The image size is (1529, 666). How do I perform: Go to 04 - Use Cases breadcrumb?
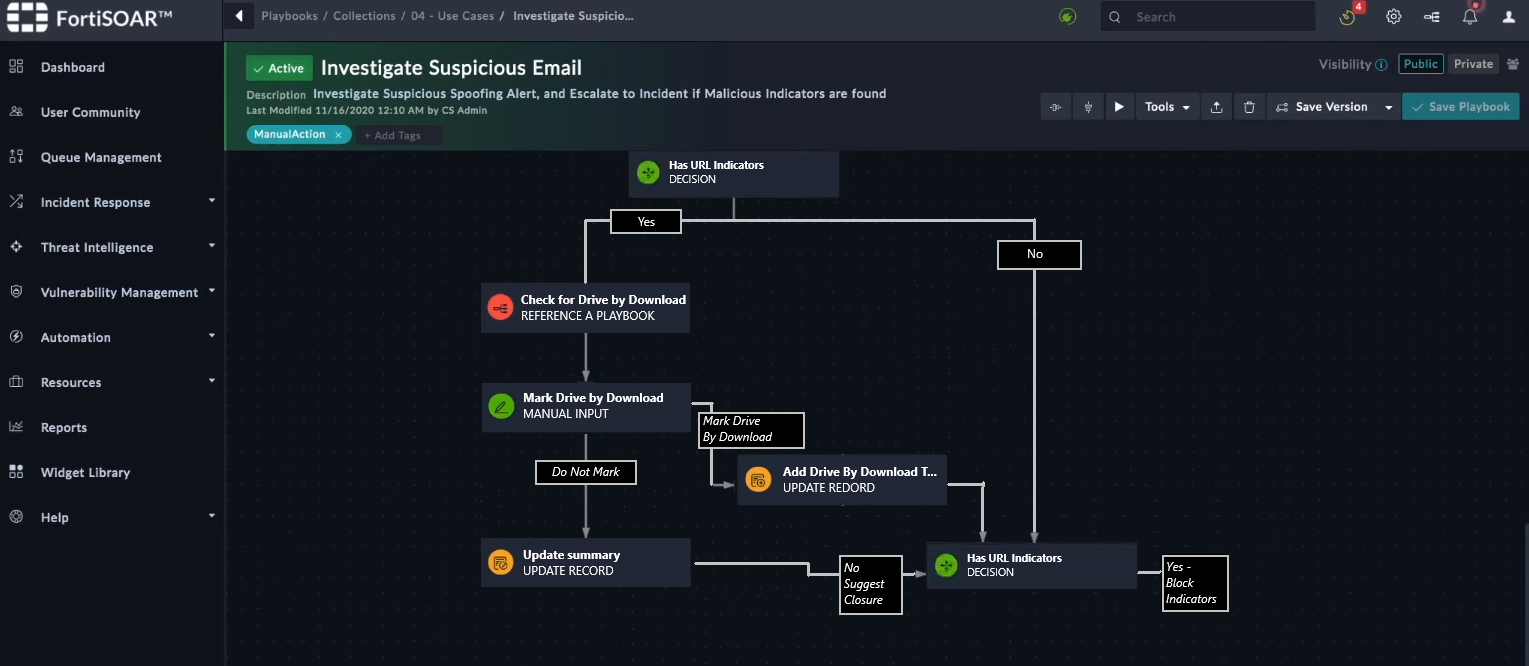click(452, 16)
